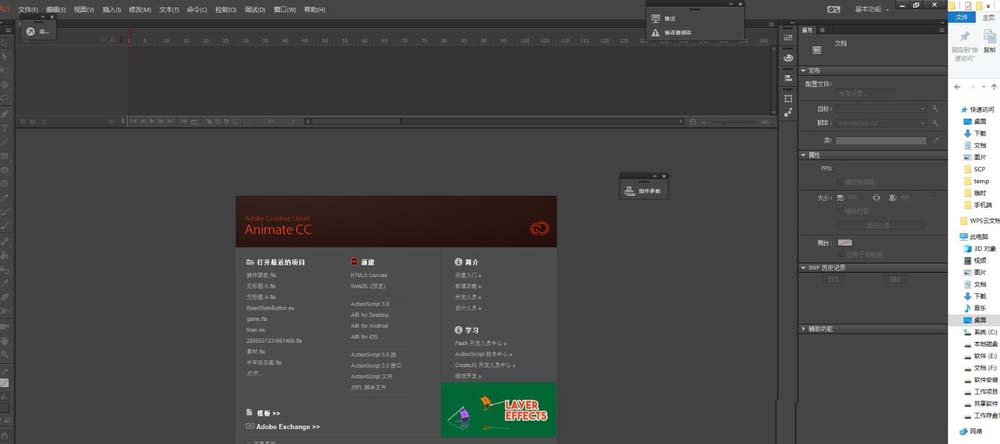Click the round icon in the top-left floating panel
1000x444 pixels.
pyautogui.click(x=30, y=31)
